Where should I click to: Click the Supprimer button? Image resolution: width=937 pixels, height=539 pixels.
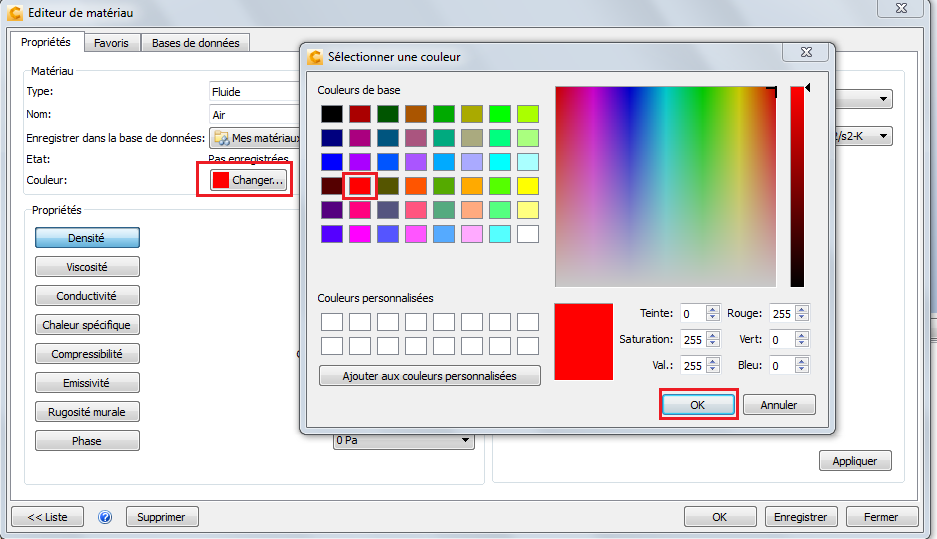tap(161, 517)
